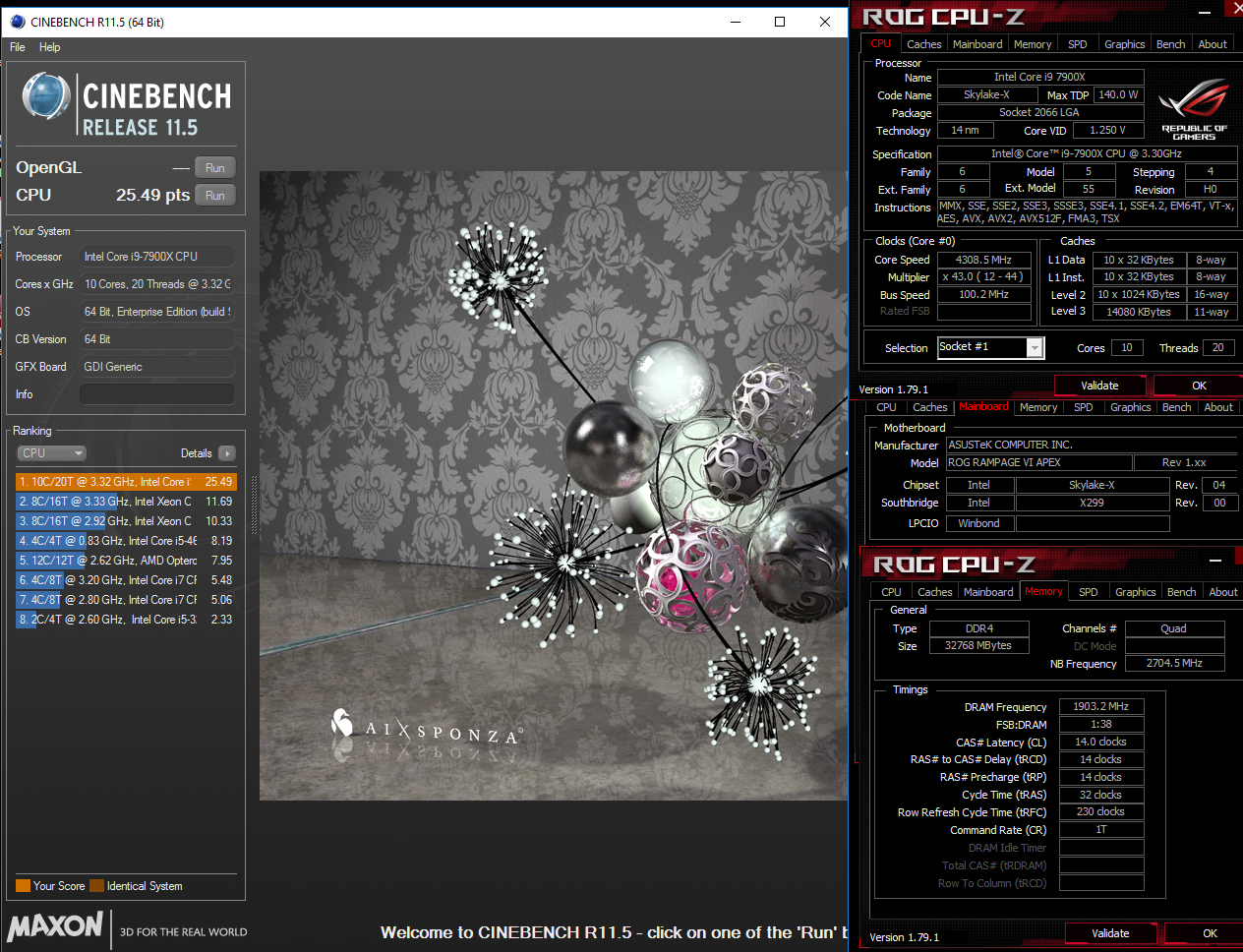Open Memory tab in middle CPU-Z window
1243x952 pixels.
pos(1038,407)
